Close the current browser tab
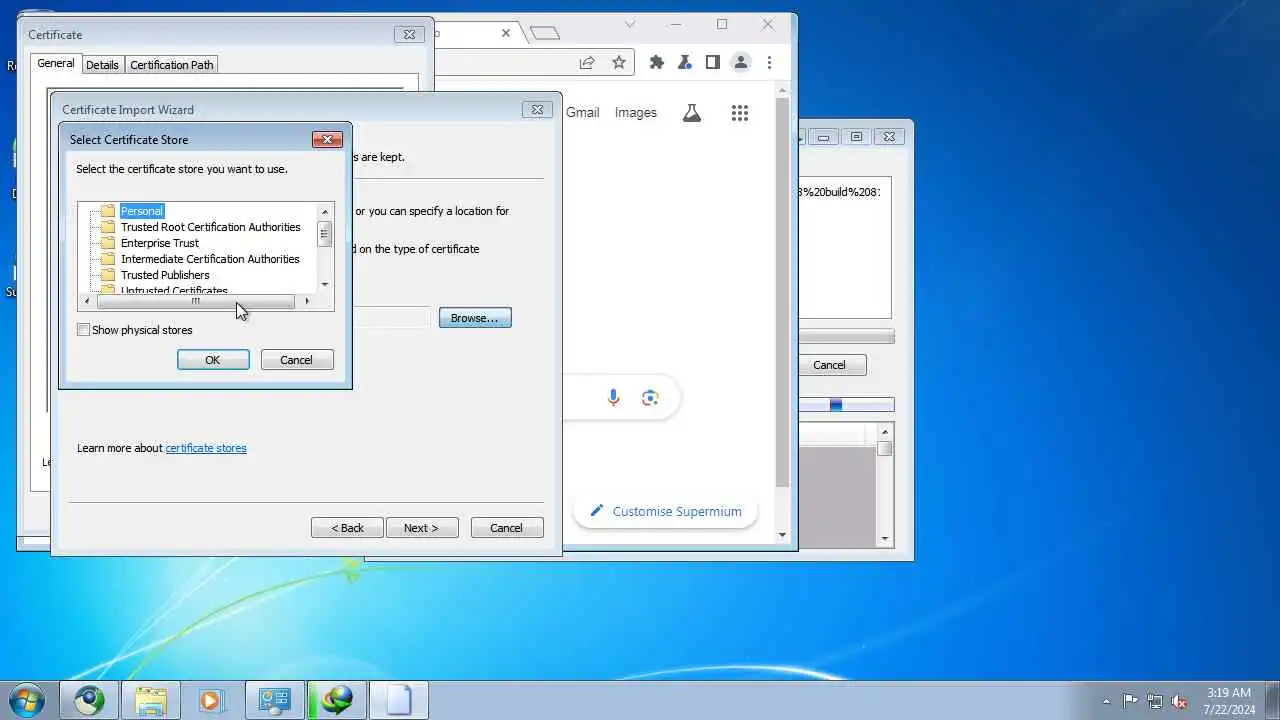The image size is (1280, 720). 506,33
